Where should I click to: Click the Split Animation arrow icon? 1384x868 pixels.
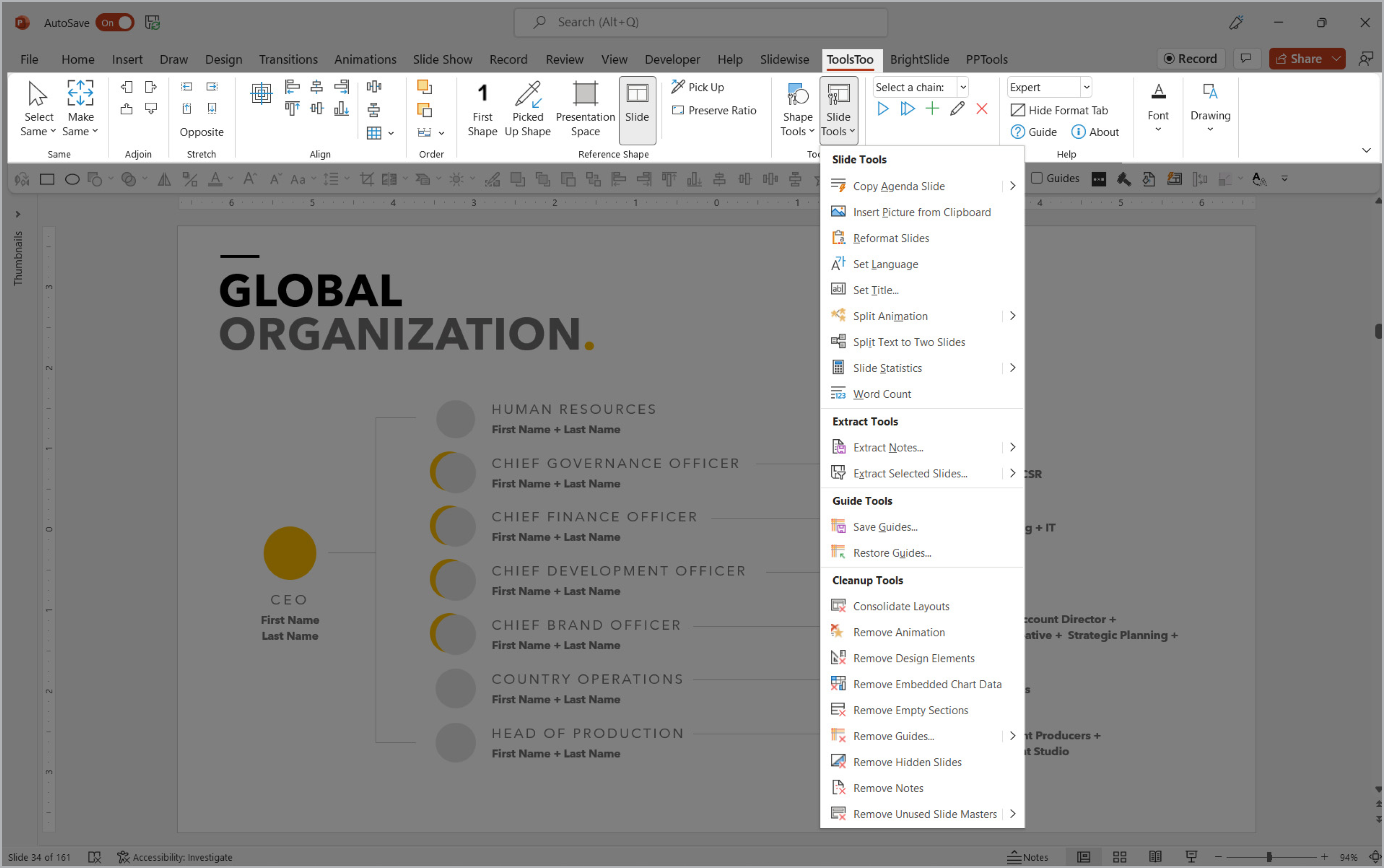[1012, 316]
